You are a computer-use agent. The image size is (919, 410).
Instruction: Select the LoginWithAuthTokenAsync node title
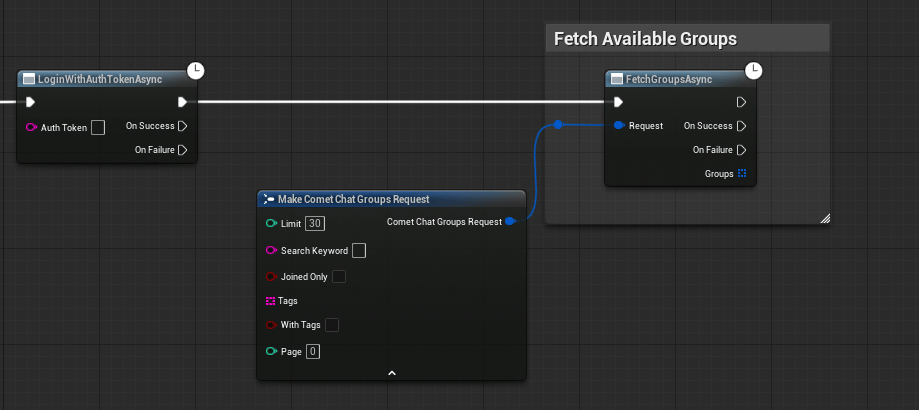point(100,79)
